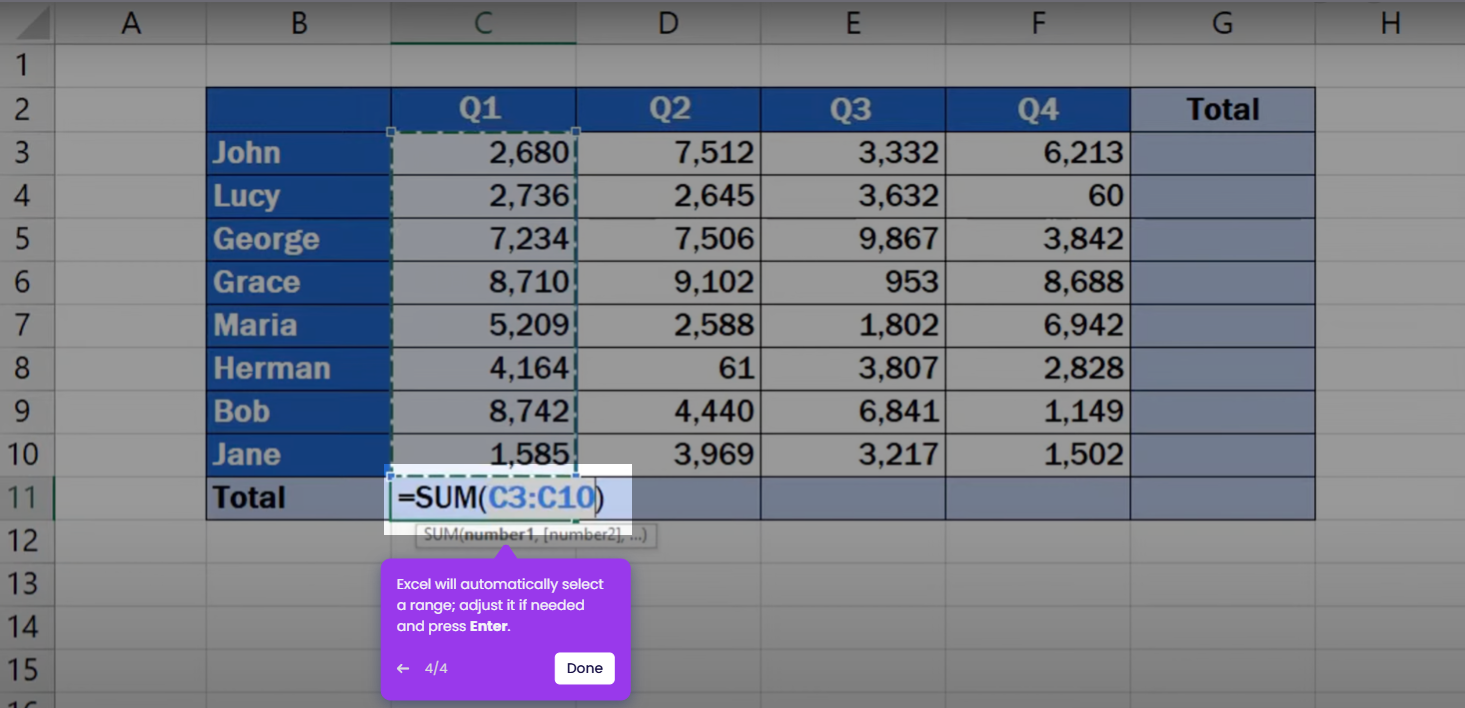Select column C header
Viewport: 1465px width, 708px height.
pos(483,23)
